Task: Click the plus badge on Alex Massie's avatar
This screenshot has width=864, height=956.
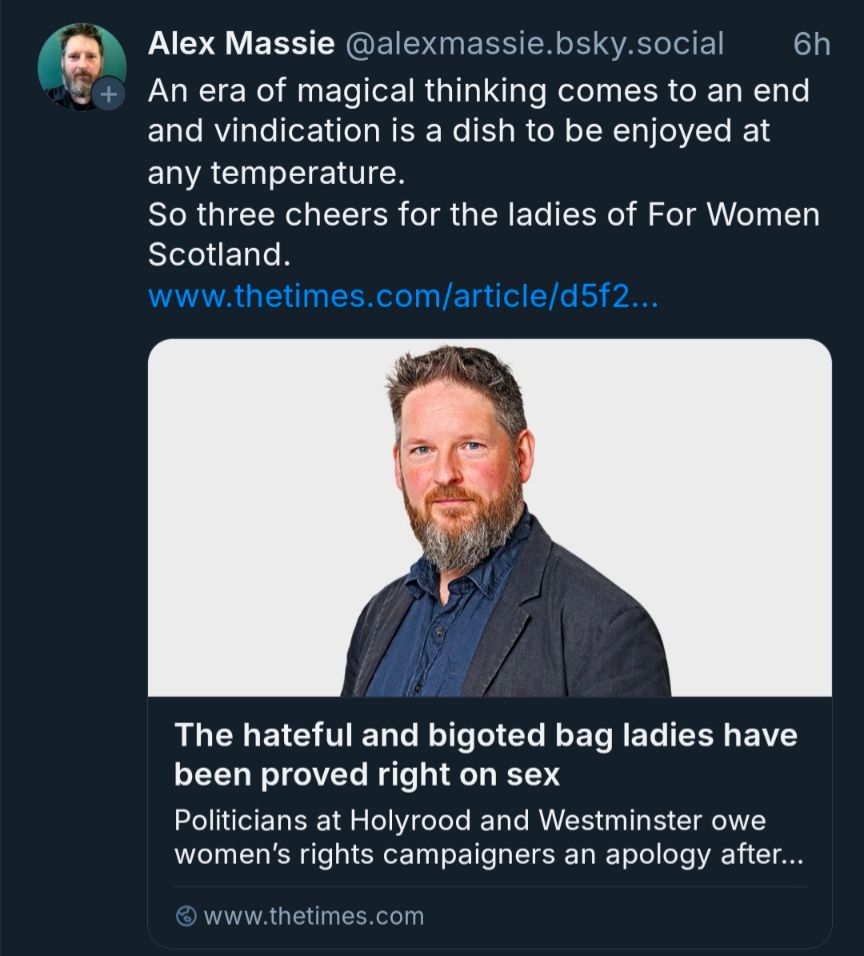Action: [107, 95]
